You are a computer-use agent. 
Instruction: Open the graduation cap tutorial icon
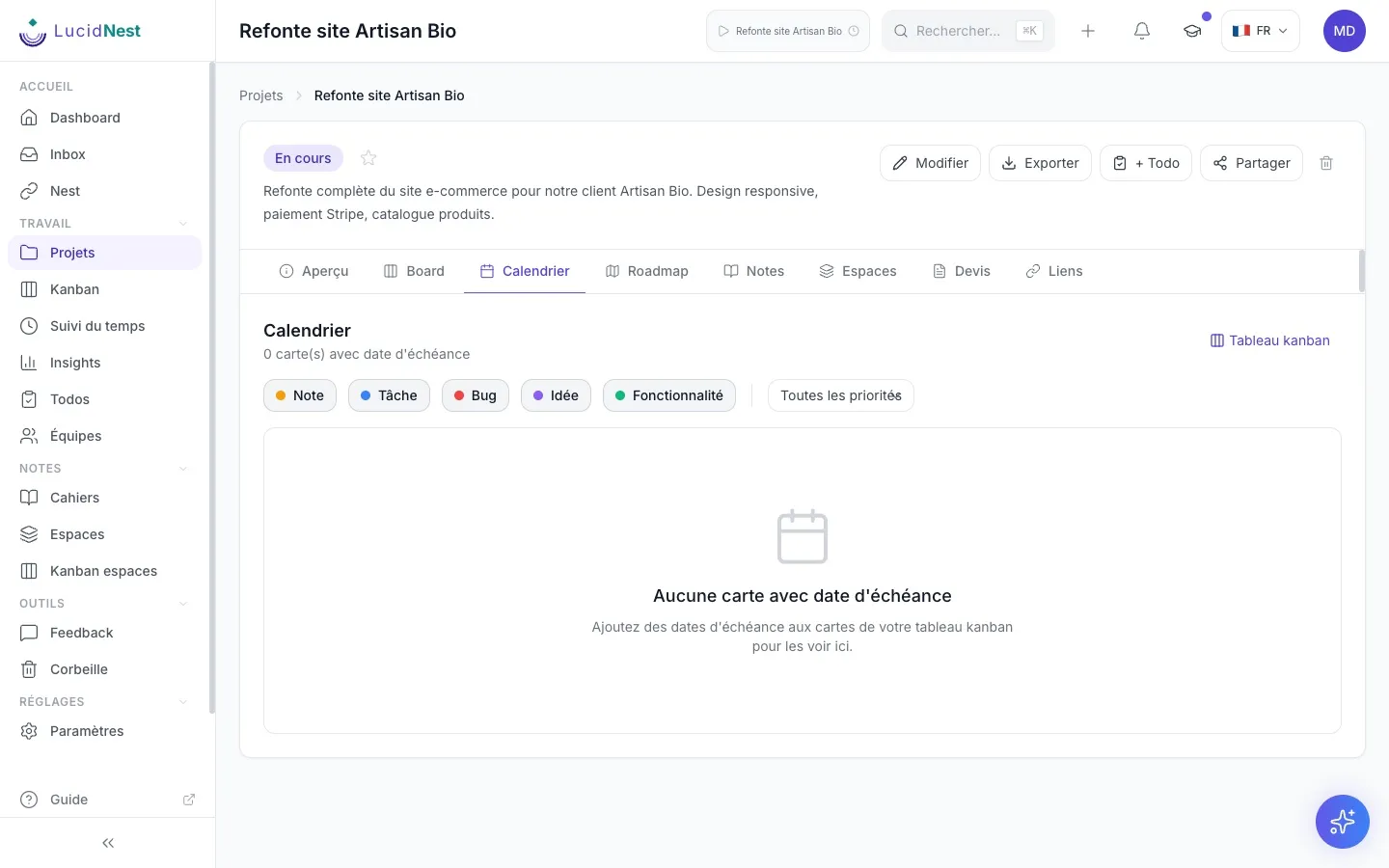(1192, 31)
